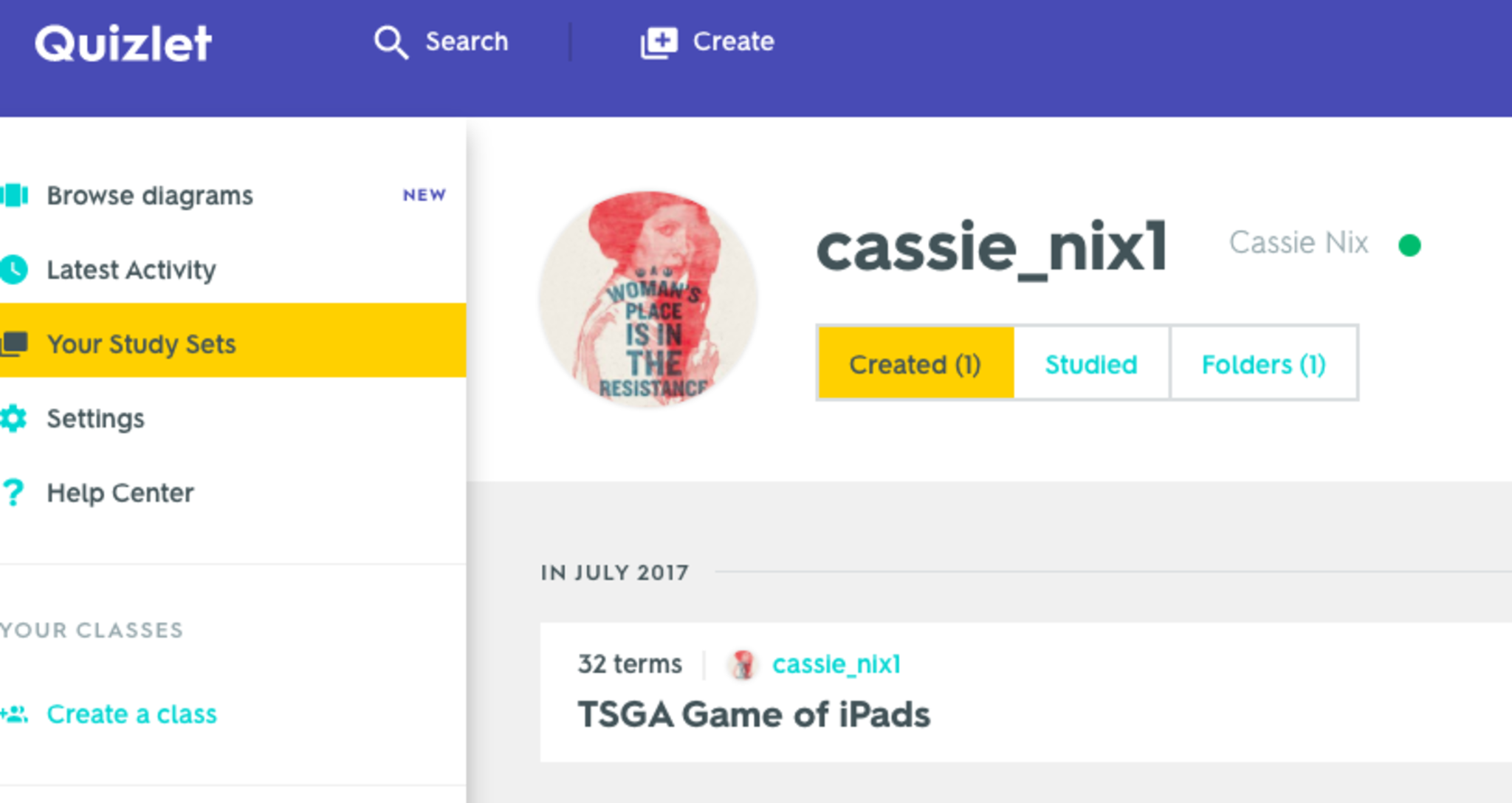This screenshot has width=1512, height=803.
Task: Open the Folders (1) tab
Action: click(x=1263, y=364)
